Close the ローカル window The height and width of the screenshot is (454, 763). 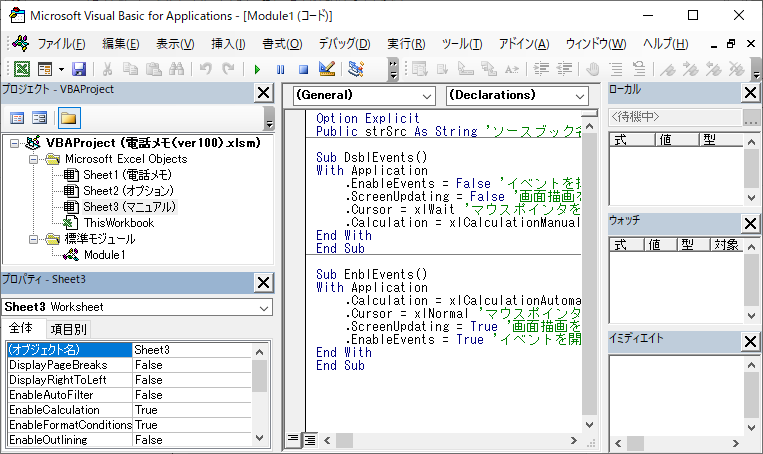pos(750,92)
